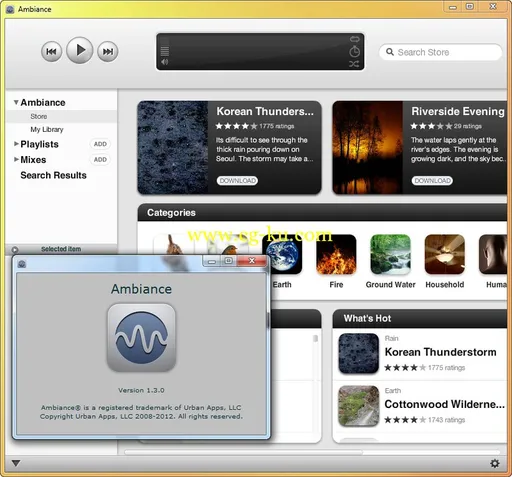Open the Earth category icon
Image resolution: width=512 pixels, height=477 pixels.
(x=282, y=254)
